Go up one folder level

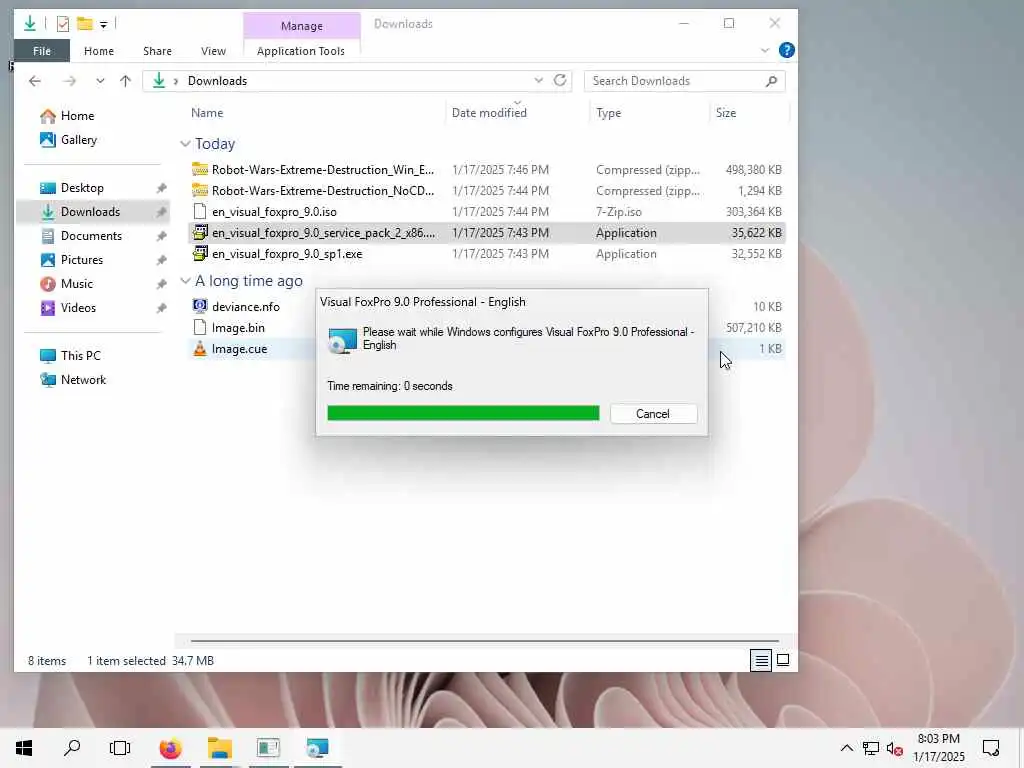click(125, 81)
